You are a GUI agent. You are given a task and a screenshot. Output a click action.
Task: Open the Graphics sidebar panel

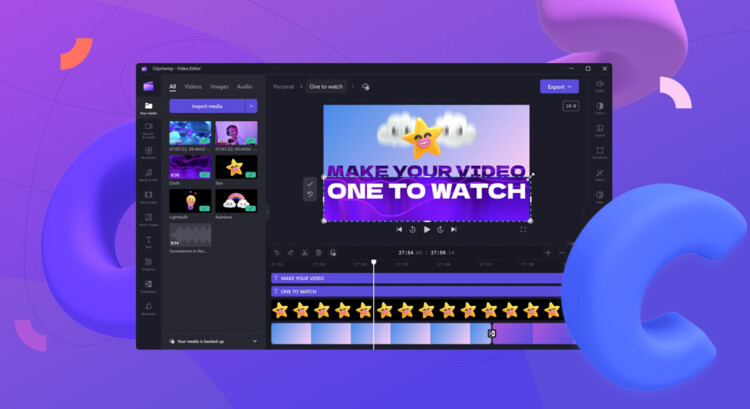148,264
